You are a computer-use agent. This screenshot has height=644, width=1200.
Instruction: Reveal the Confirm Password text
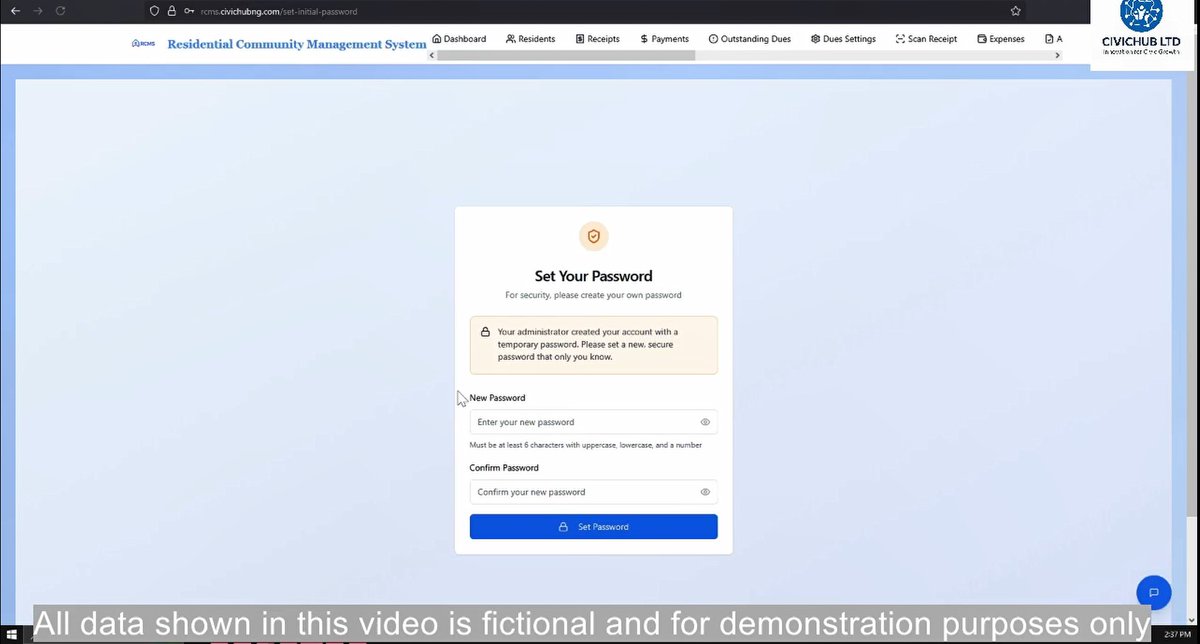[x=705, y=492]
